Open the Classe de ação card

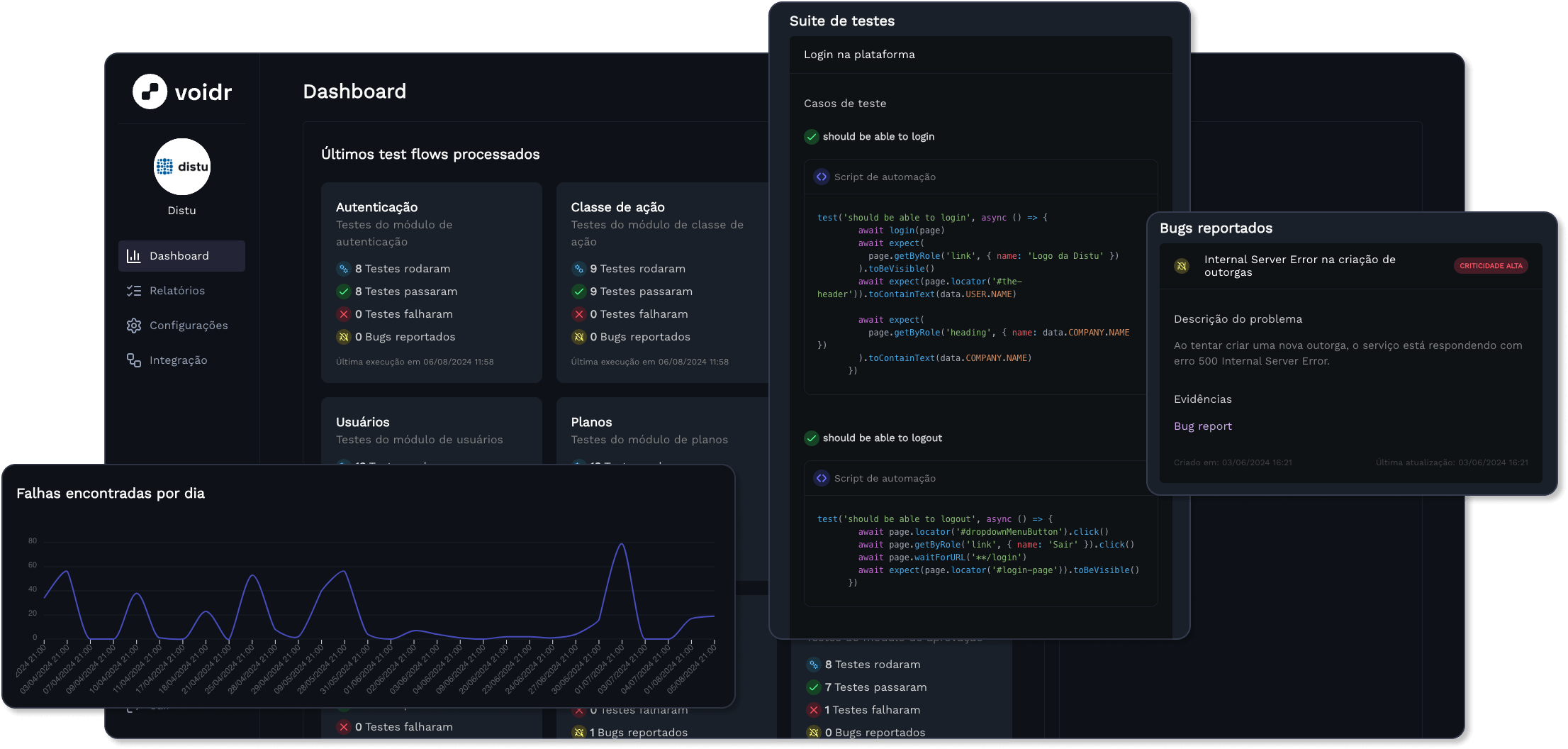663,283
